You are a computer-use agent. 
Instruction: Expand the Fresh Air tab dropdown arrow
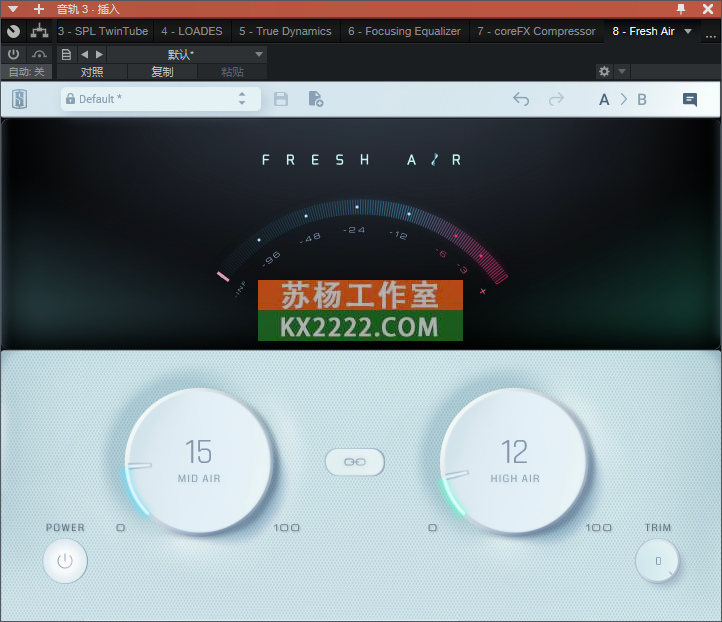pyautogui.click(x=688, y=31)
